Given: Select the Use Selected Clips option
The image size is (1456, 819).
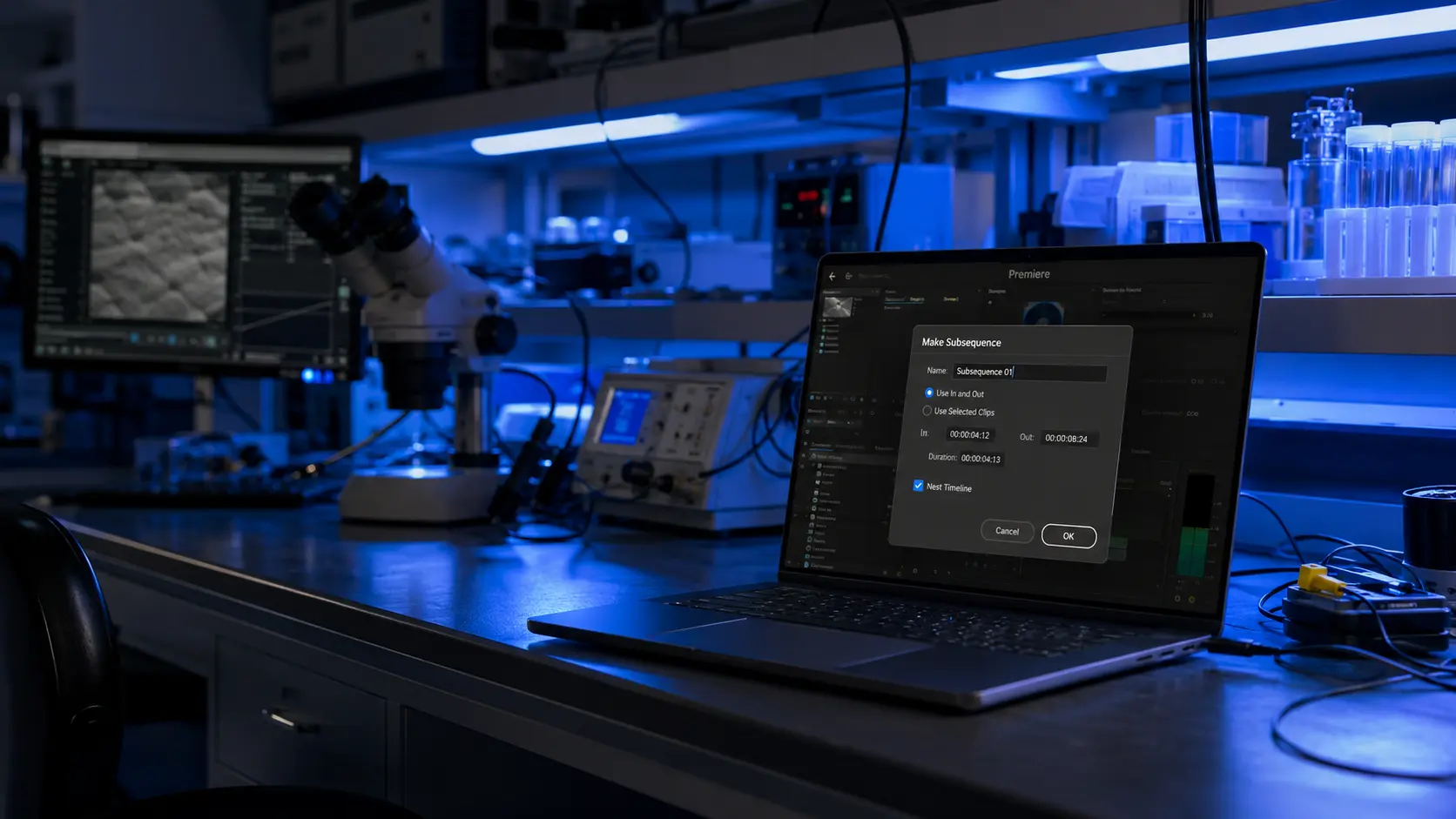Looking at the screenshot, I should tap(927, 411).
